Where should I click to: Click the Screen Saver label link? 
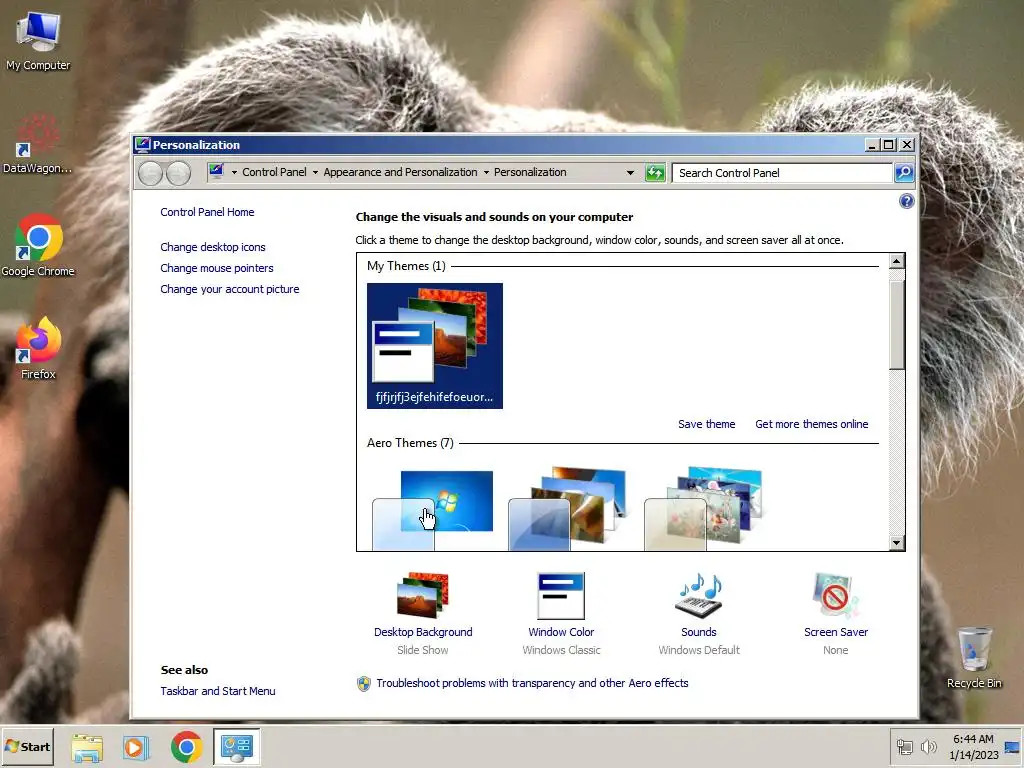click(x=836, y=632)
